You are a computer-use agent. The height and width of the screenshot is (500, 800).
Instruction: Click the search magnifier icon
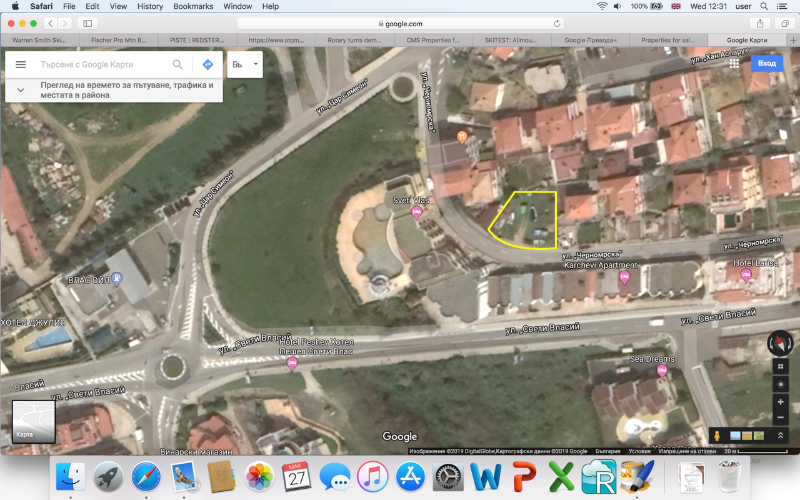178,64
